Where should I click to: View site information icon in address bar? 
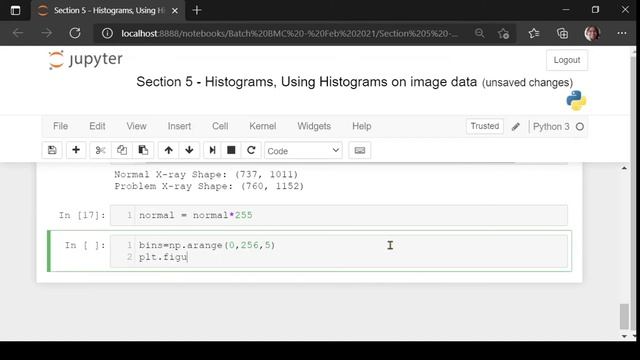pos(107,33)
